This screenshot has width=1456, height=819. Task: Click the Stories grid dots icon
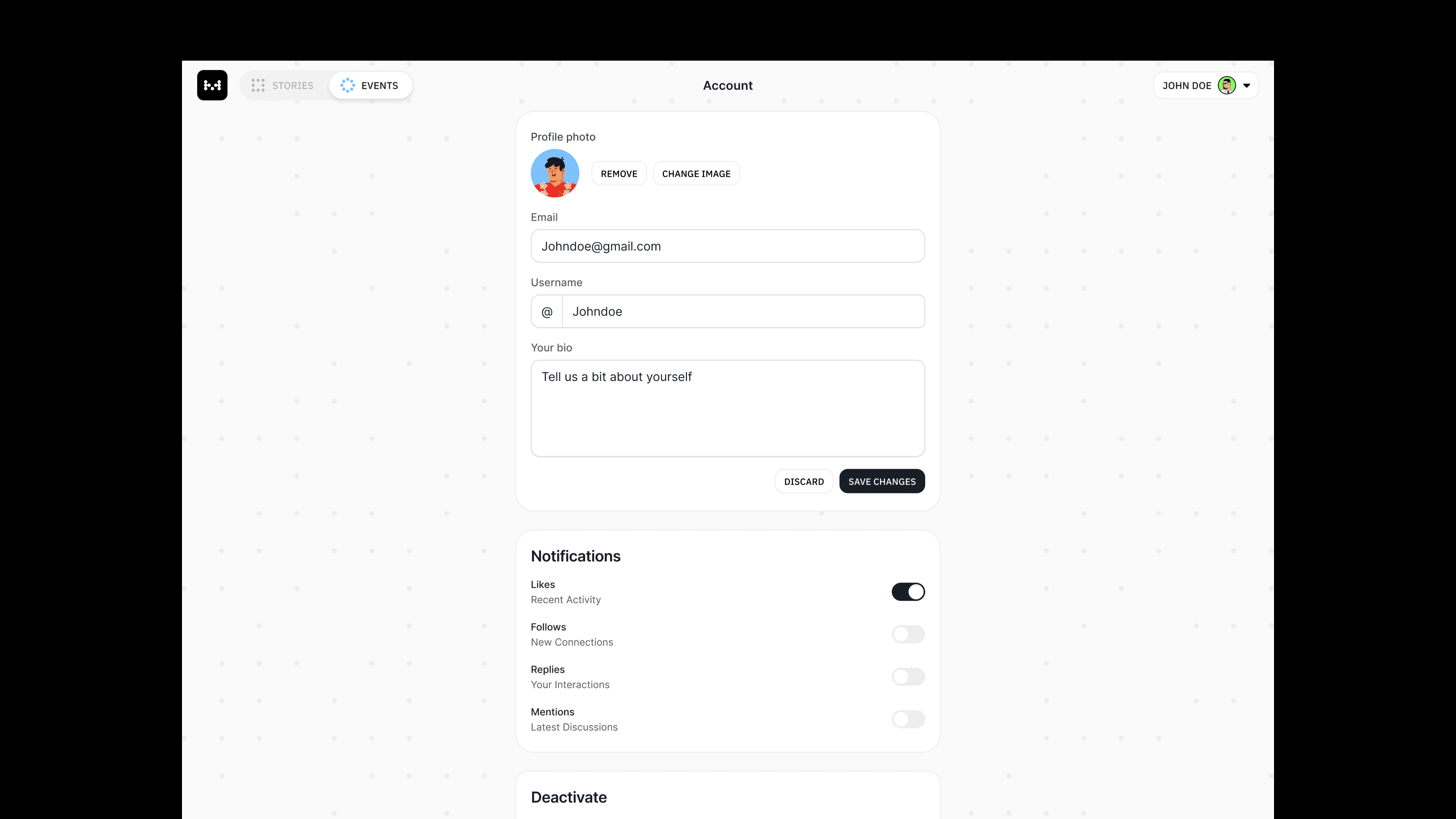(258, 85)
